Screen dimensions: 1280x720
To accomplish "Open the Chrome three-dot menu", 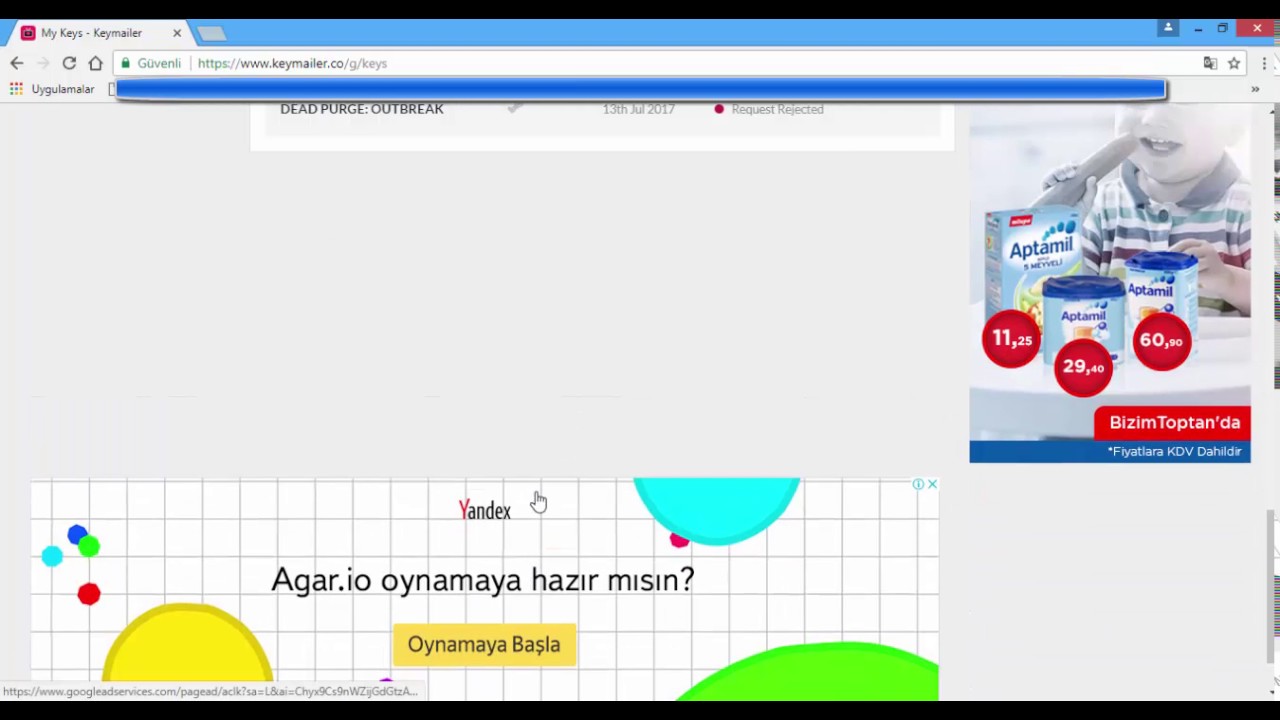I will point(1265,63).
